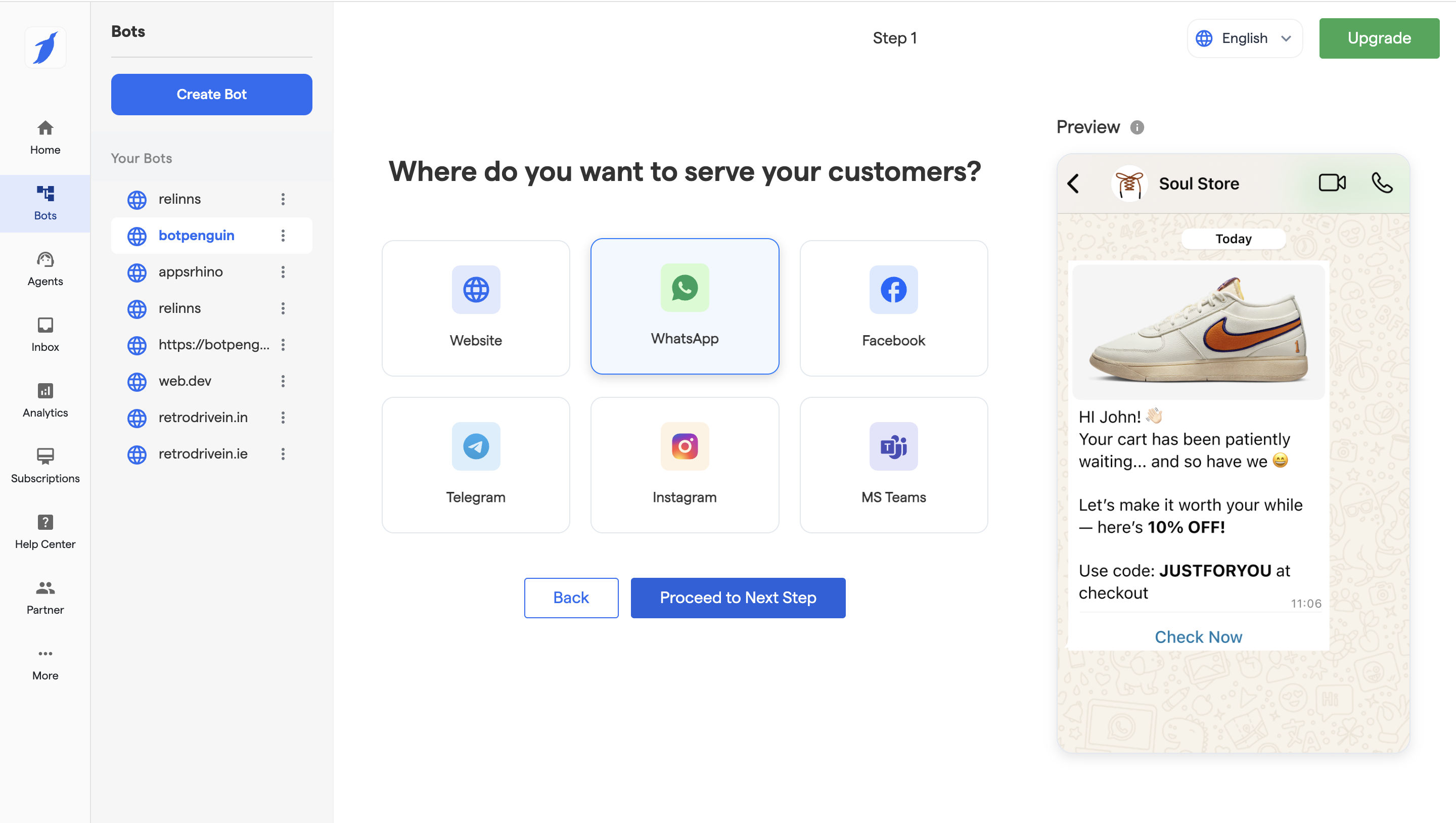1456x823 pixels.
Task: Click the Preview info icon
Action: 1136,127
